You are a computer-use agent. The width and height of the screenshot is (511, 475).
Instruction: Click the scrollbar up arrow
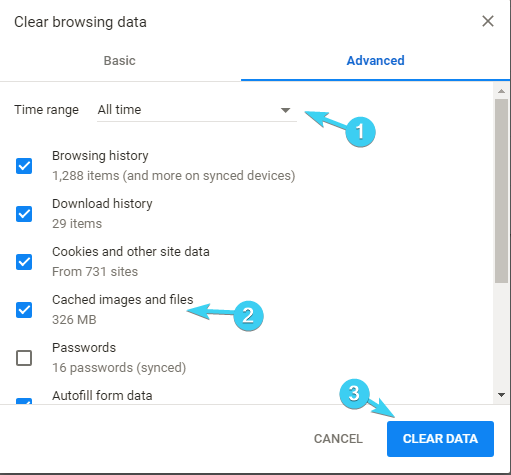[501, 91]
